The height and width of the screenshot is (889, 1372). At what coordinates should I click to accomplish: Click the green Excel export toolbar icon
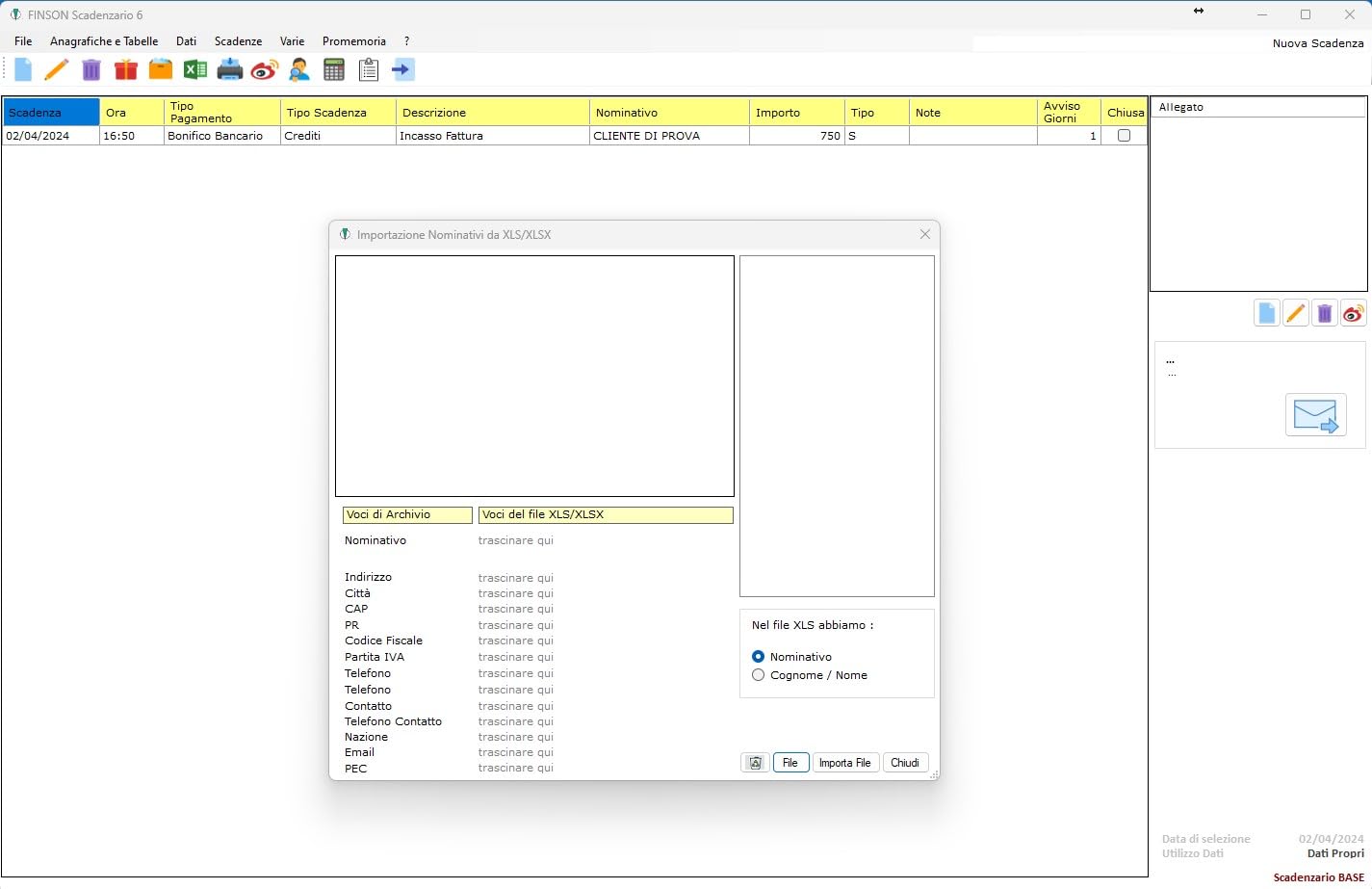[x=195, y=69]
